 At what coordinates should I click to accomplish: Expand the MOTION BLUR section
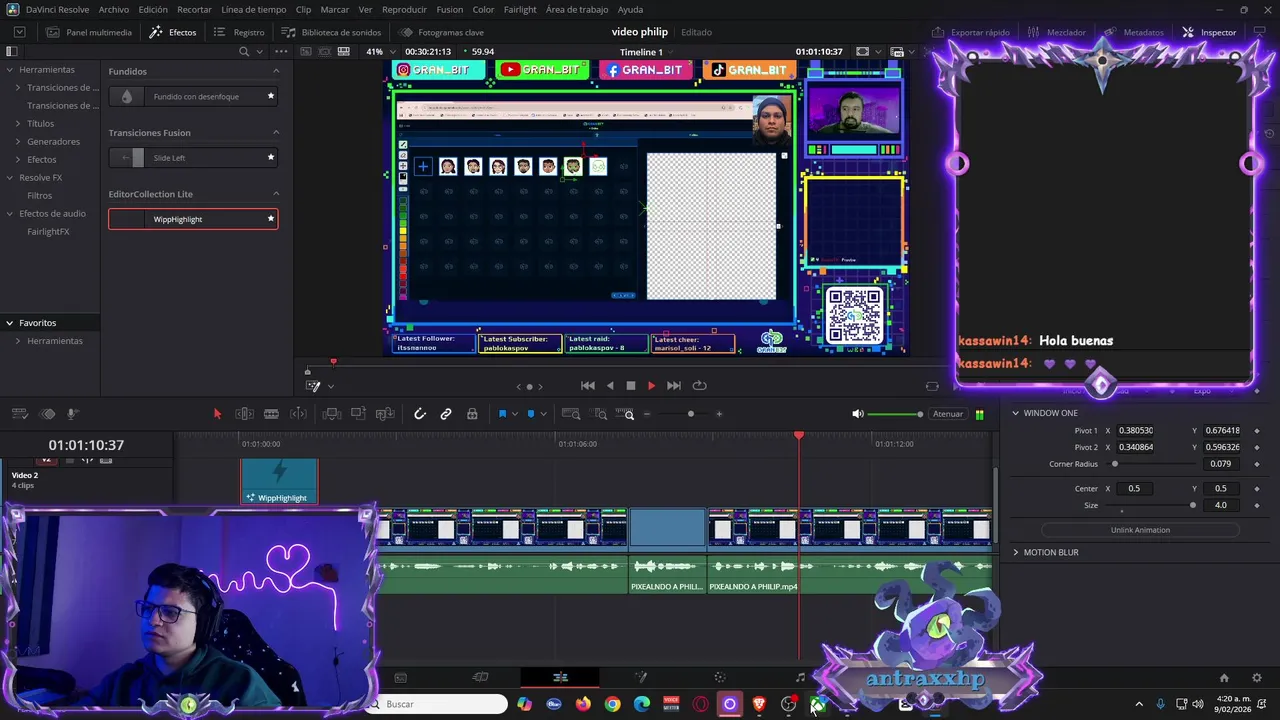click(x=1015, y=552)
